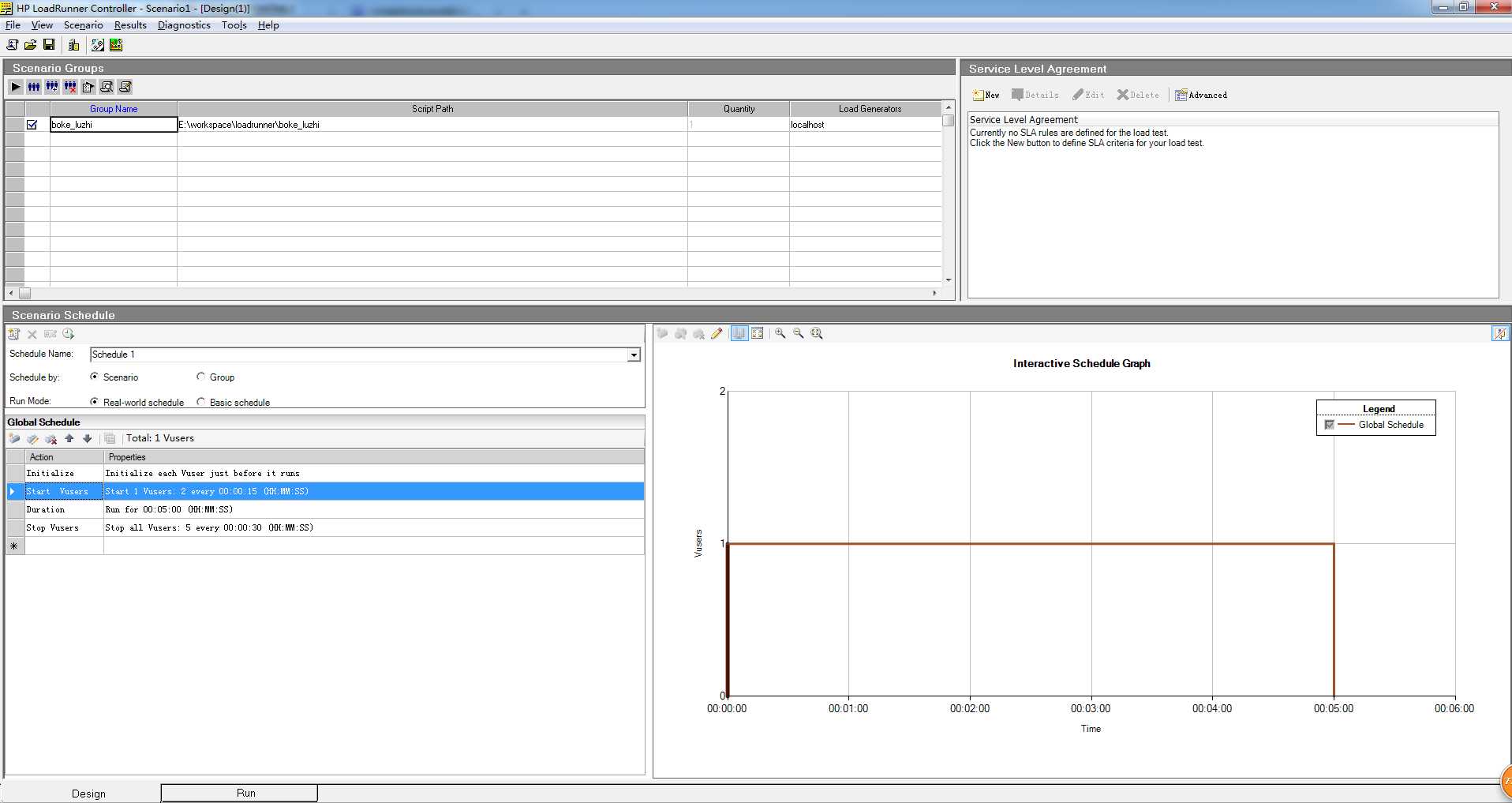Click Advanced in Service Level Agreement
Screen dimensions: 1512x803
[x=1201, y=95]
